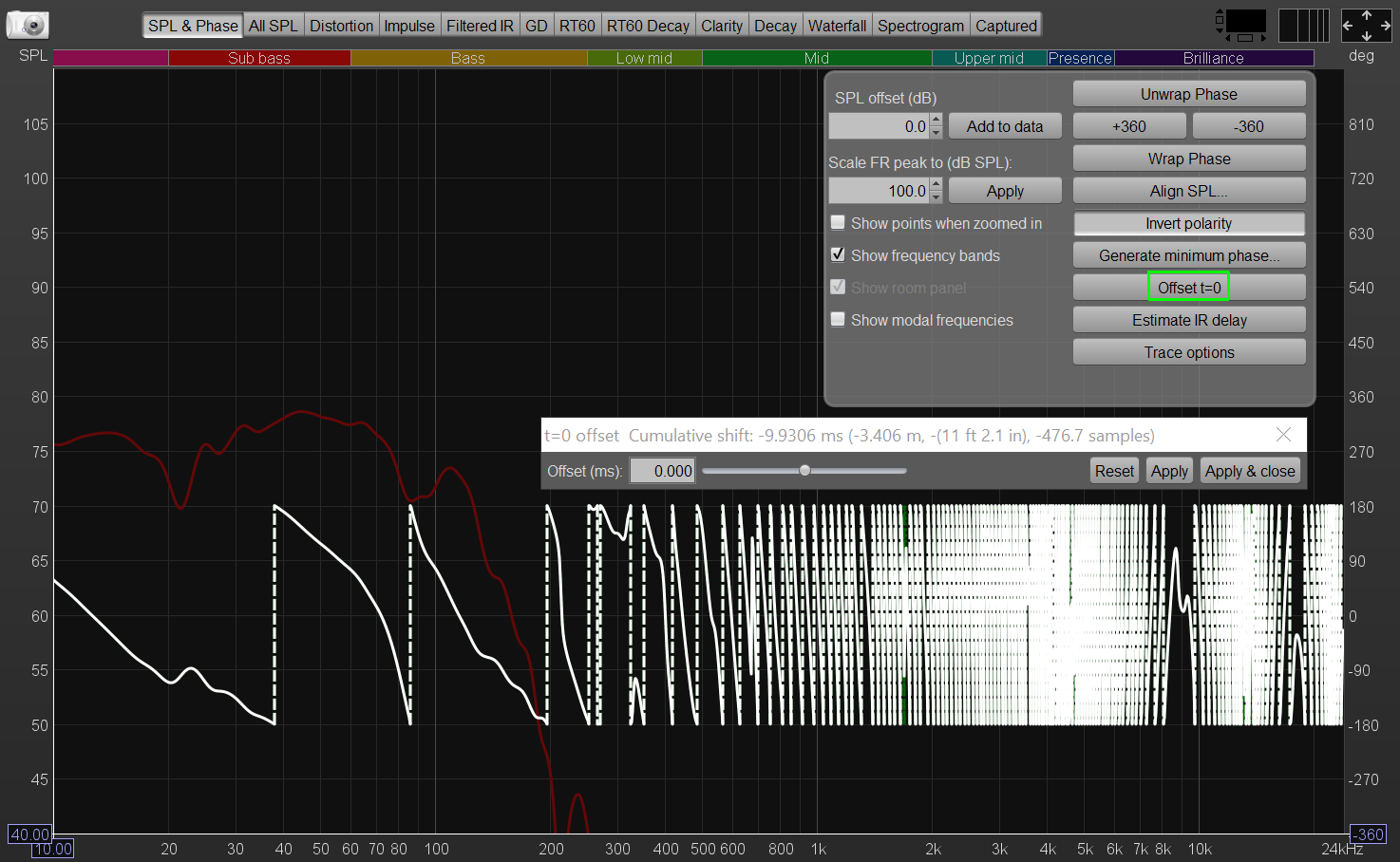Switch to the Captured tab
The width and height of the screenshot is (1400, 862).
click(x=1006, y=26)
